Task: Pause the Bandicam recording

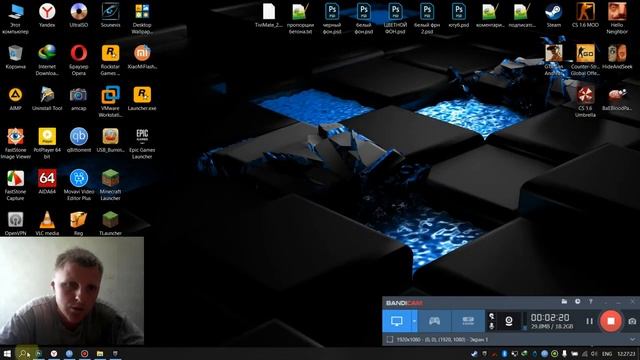Action: [x=589, y=321]
